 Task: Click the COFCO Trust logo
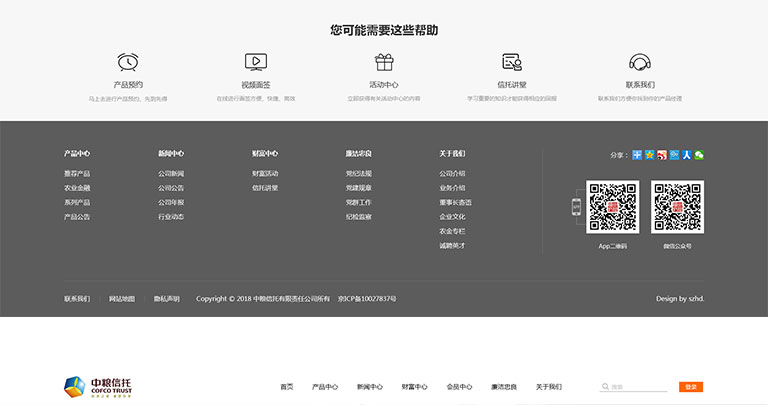point(98,386)
